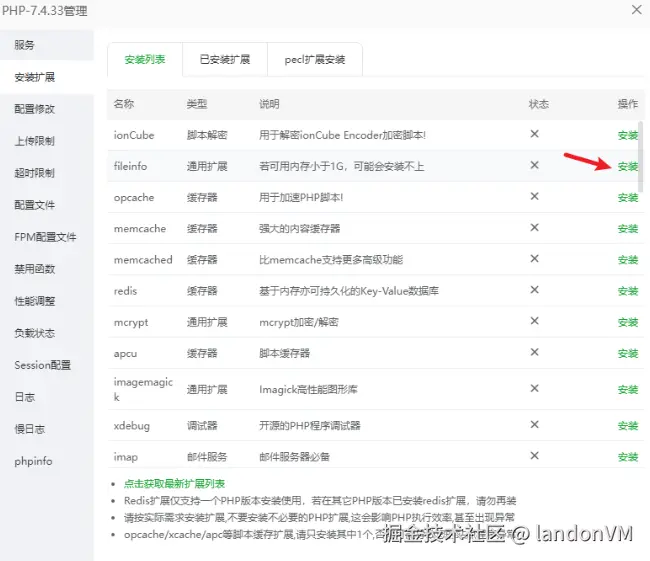Click the 状态 column header
Image resolution: width=650 pixels, height=561 pixels.
click(538, 104)
